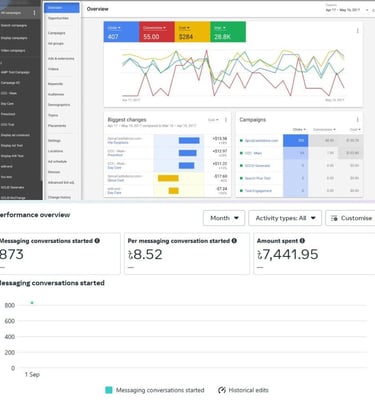Open Ad groups in the navigation menu

coord(56,43)
